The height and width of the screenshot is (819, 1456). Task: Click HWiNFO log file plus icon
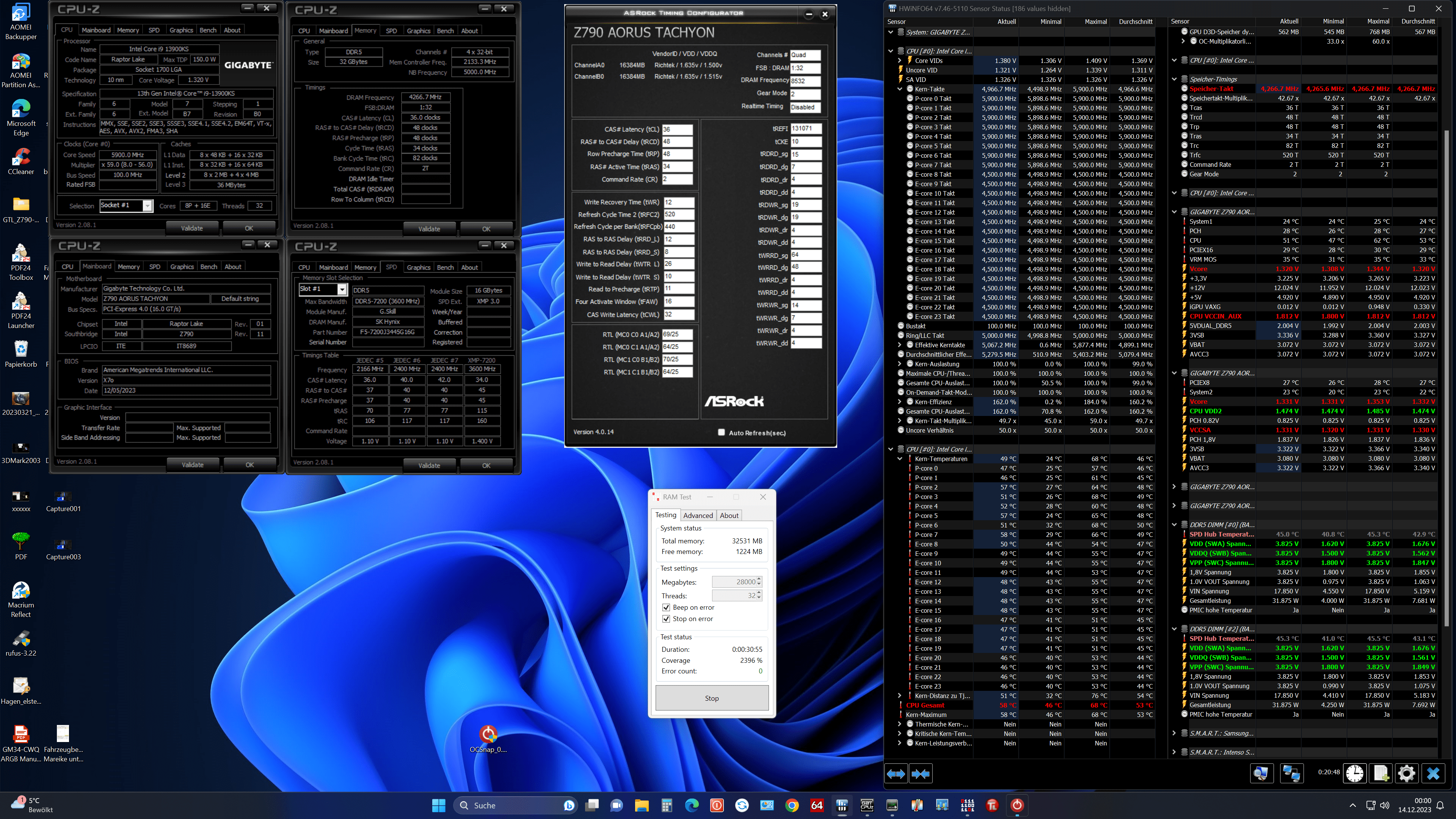pyautogui.click(x=1381, y=773)
